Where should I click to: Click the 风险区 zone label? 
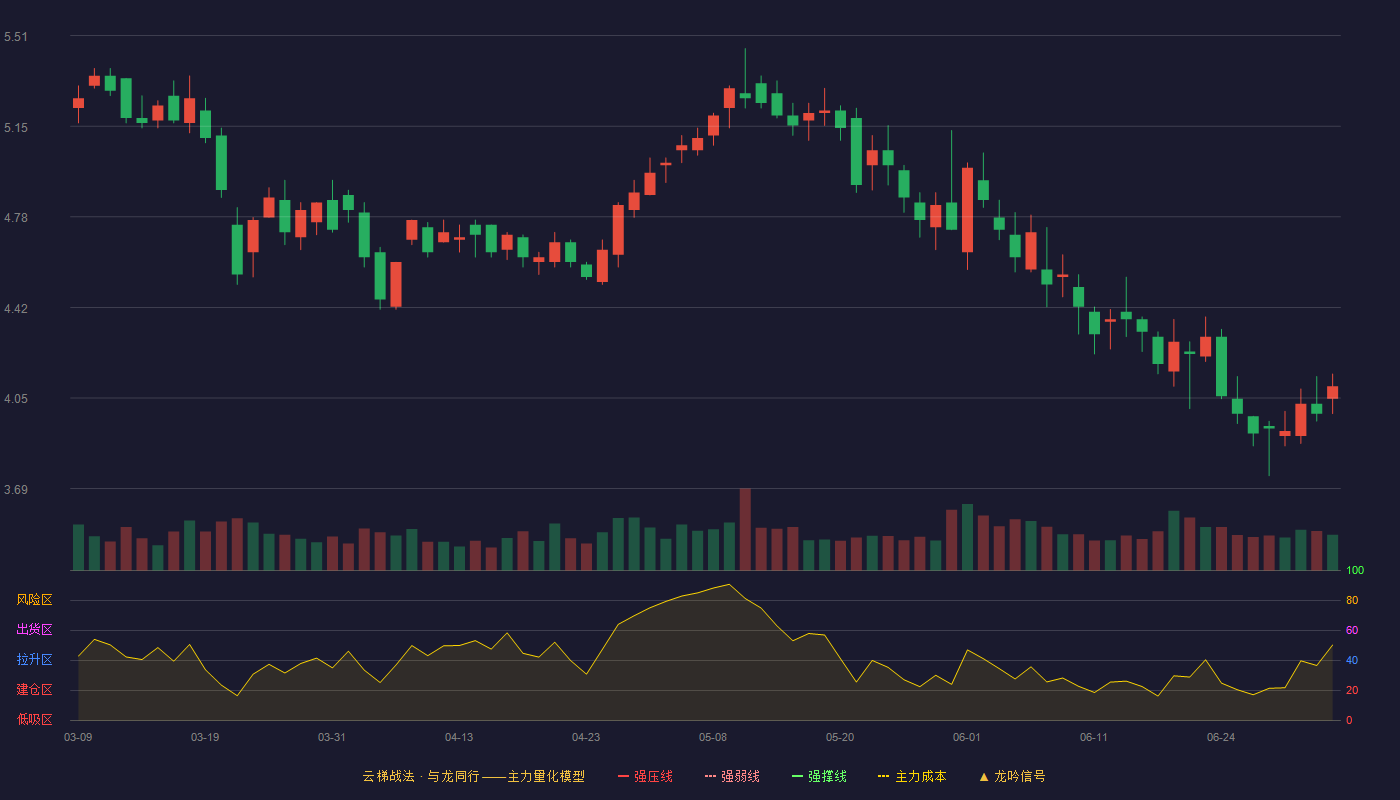coord(34,600)
